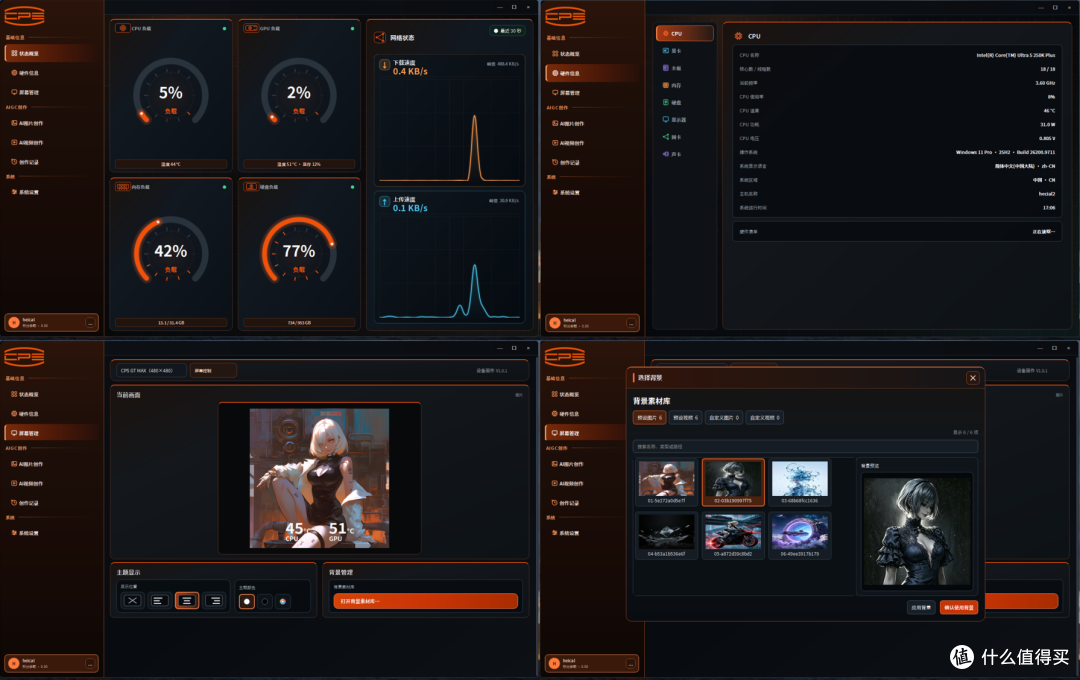This screenshot has height=680, width=1080.
Task: Click the orange 打开背景素材库 button
Action: (x=426, y=601)
